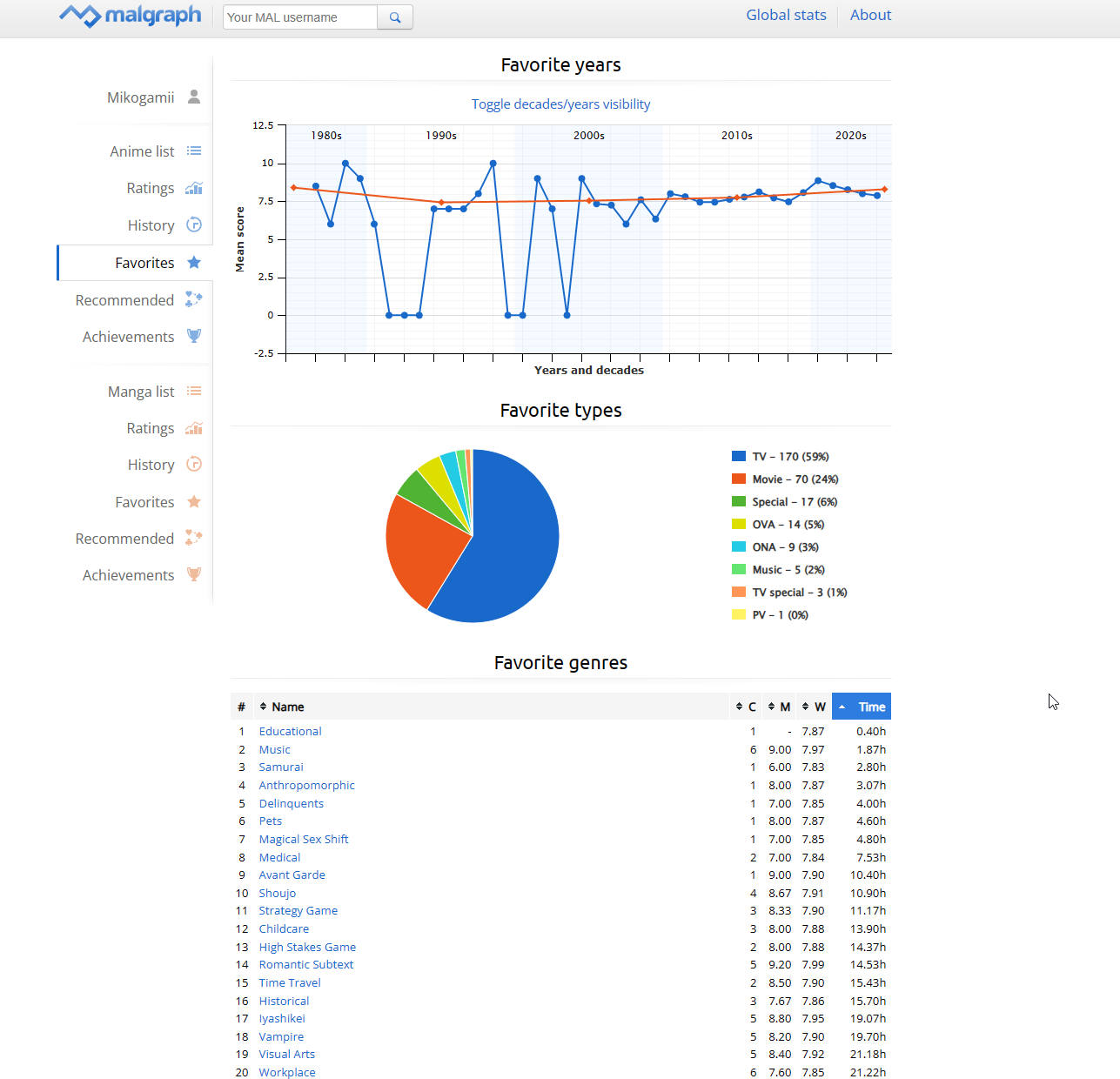Open anime Ratings bar chart icon
The height and width of the screenshot is (1079, 1120).
[194, 188]
